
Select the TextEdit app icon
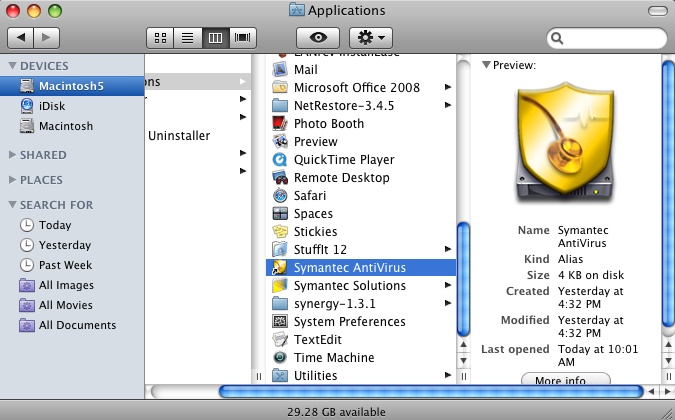tap(280, 340)
